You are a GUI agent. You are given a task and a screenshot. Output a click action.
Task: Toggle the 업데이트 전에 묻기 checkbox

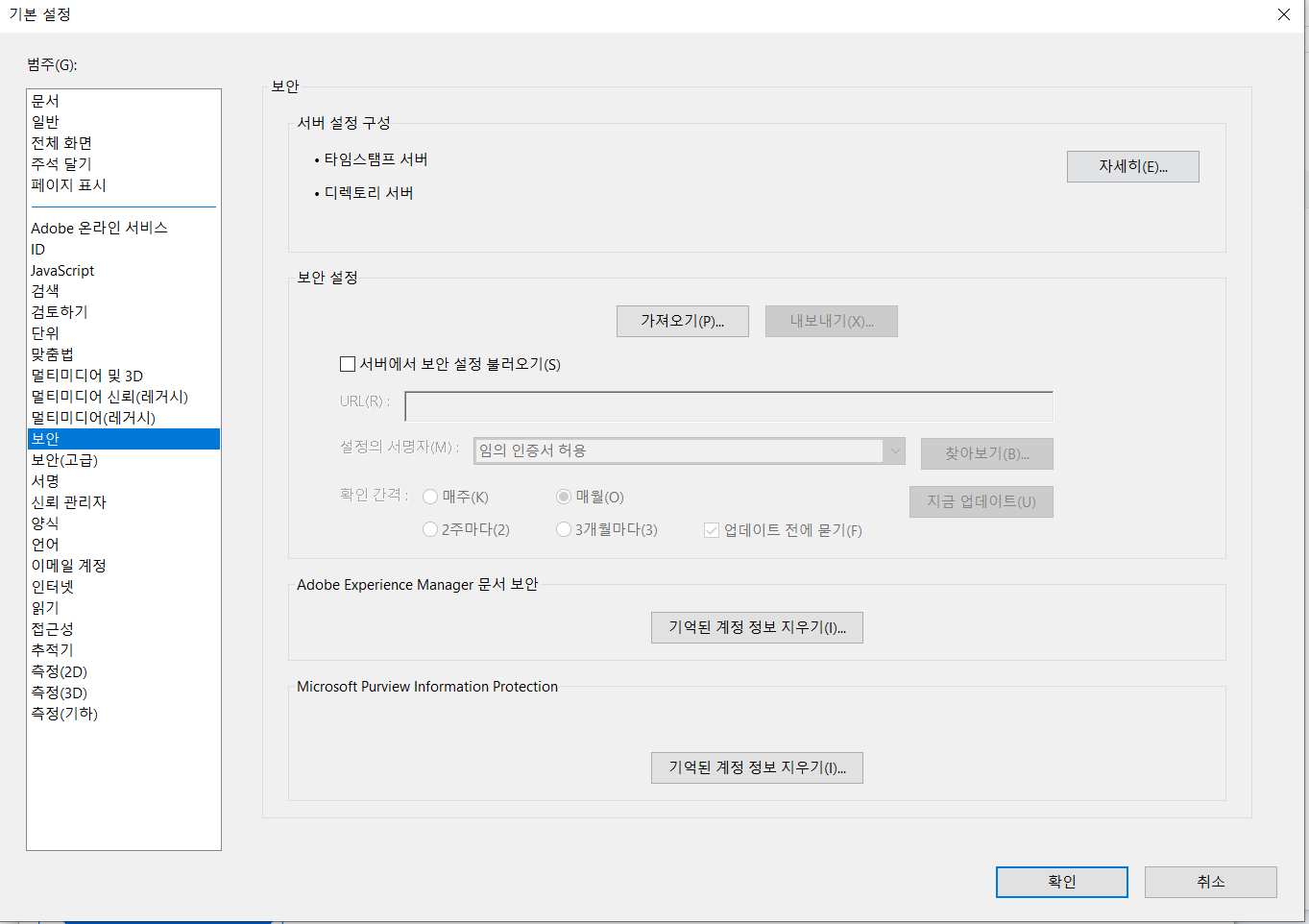[712, 529]
